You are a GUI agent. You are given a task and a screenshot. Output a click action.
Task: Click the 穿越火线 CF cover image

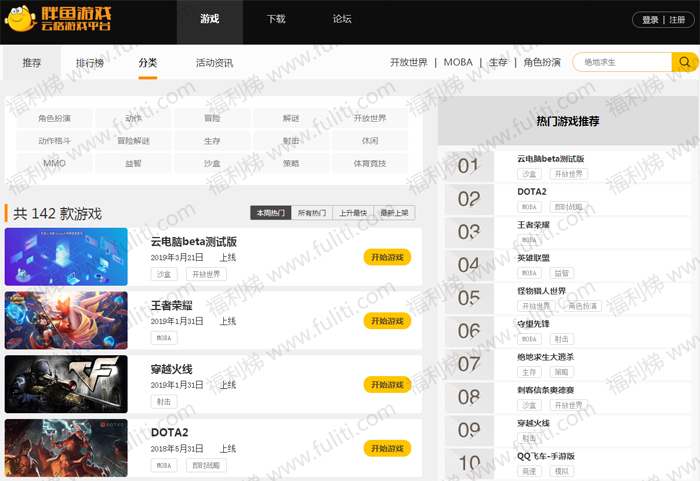point(66,384)
